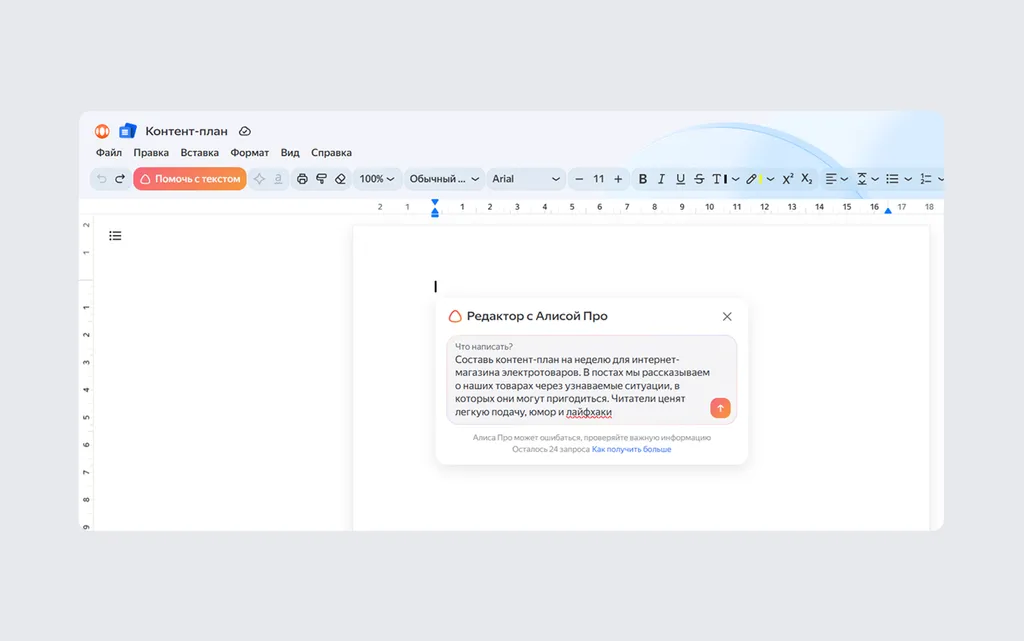Click the top indent marker on ruler
Viewport: 1024px width, 641px height.
click(x=435, y=203)
